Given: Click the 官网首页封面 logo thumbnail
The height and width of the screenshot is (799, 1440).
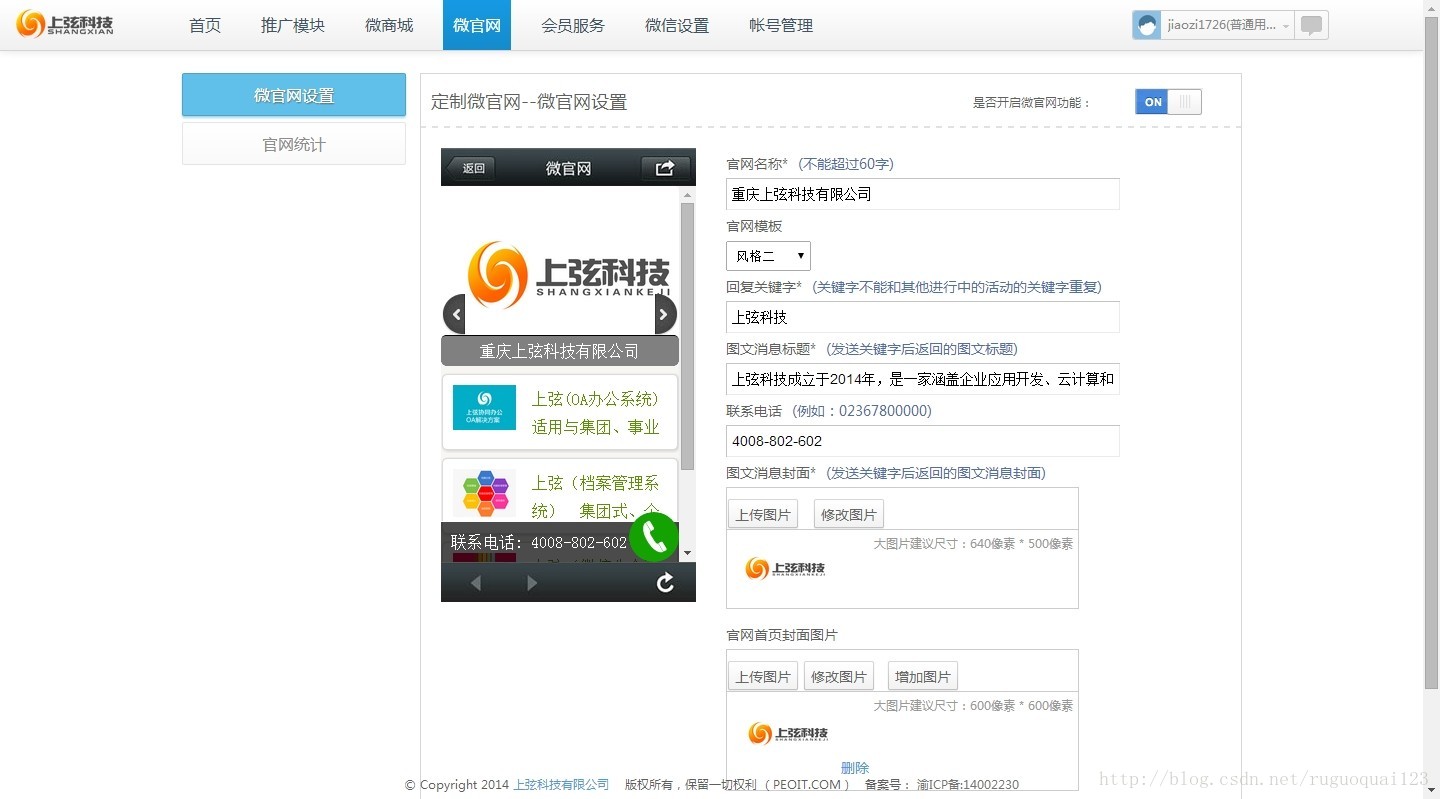Looking at the screenshot, I should click(788, 733).
